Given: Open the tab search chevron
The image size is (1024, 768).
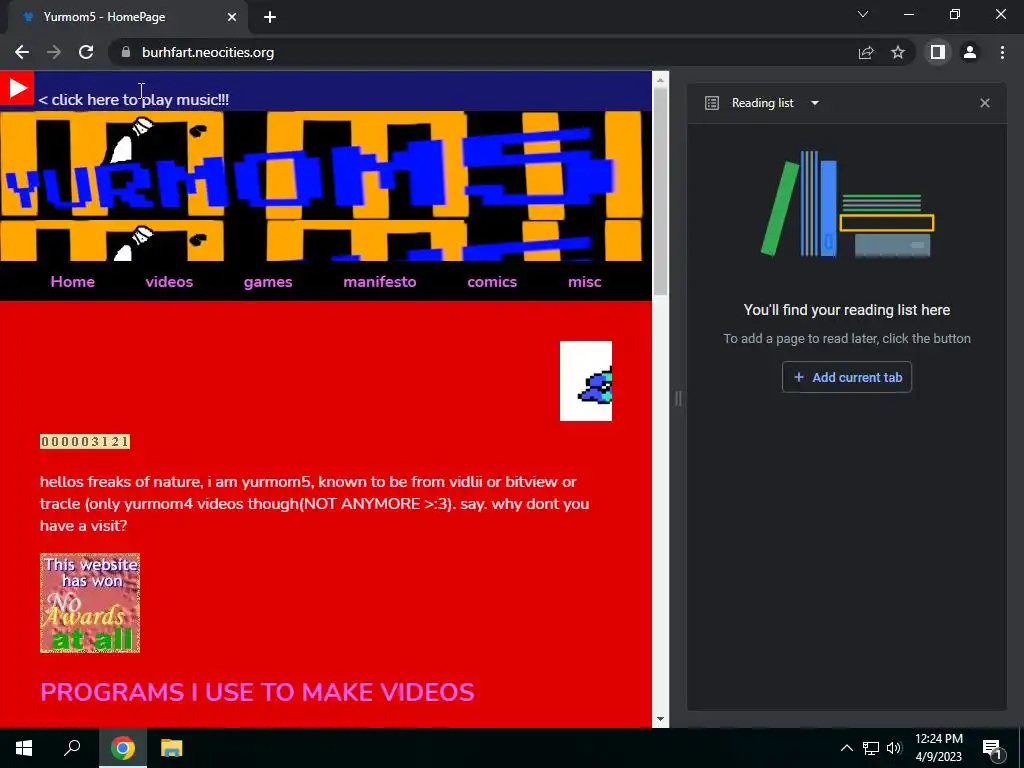Looking at the screenshot, I should pyautogui.click(x=863, y=14).
